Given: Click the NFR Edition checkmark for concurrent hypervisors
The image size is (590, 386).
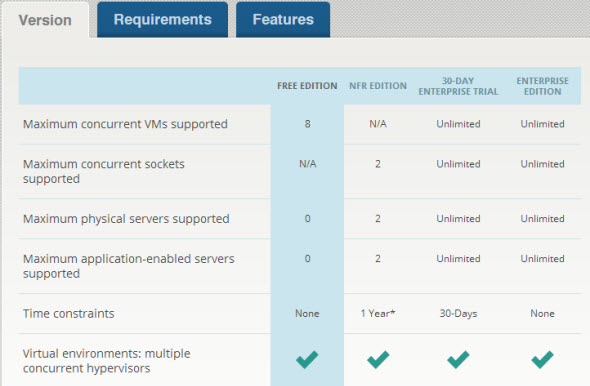Looking at the screenshot, I should click(378, 359).
